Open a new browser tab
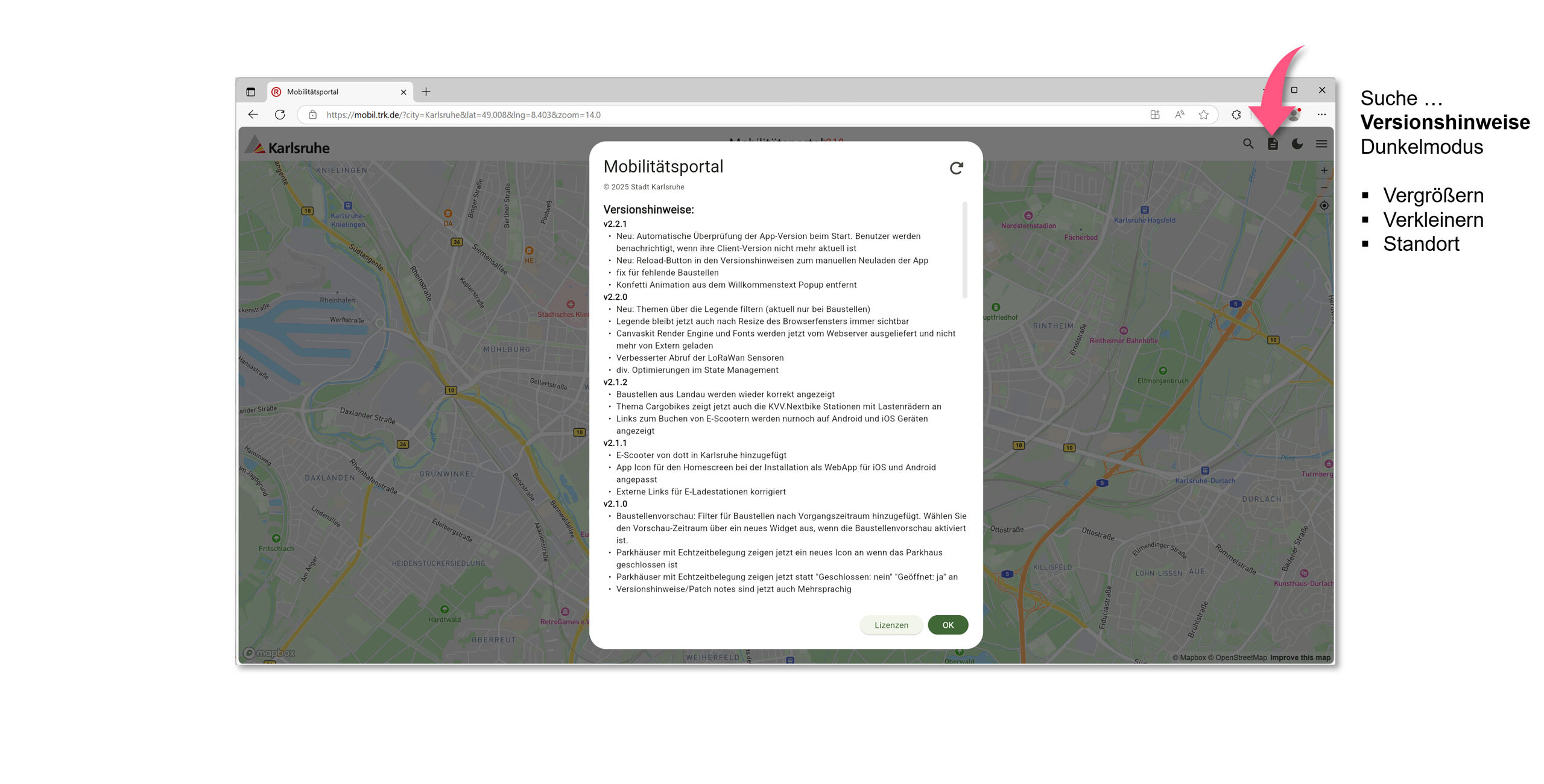The height and width of the screenshot is (784, 1544). [426, 92]
